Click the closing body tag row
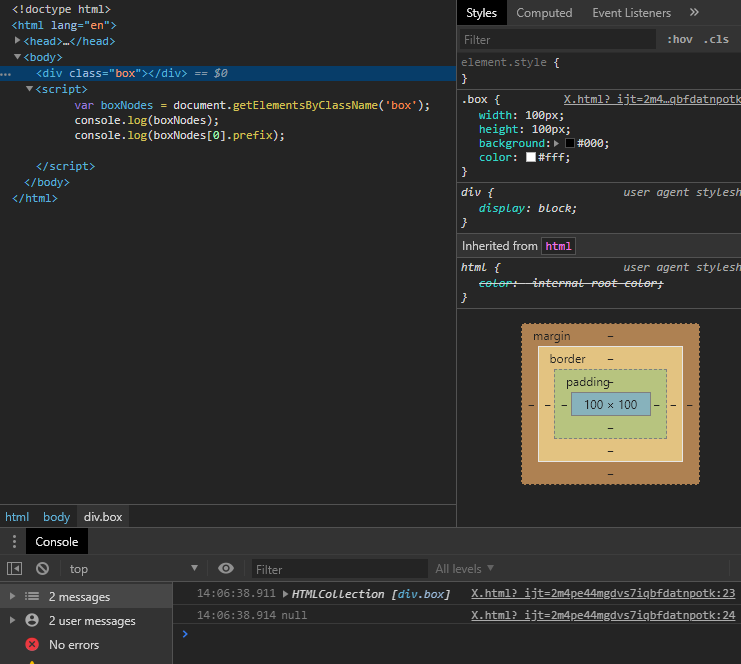 (x=47, y=182)
